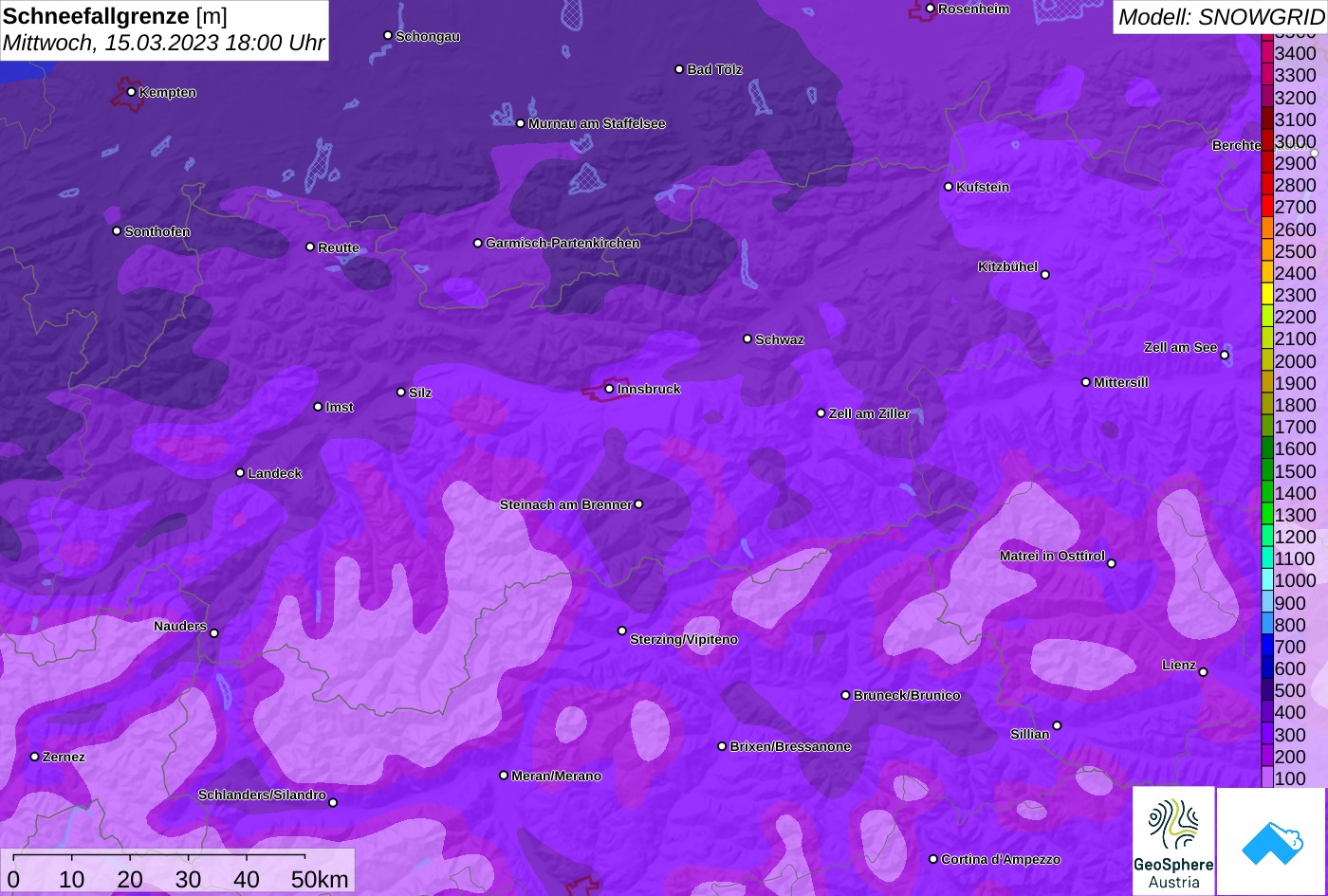Viewport: 1328px width, 896px height.
Task: Click the 2300 m yellow legend swatch
Action: click(x=1267, y=295)
